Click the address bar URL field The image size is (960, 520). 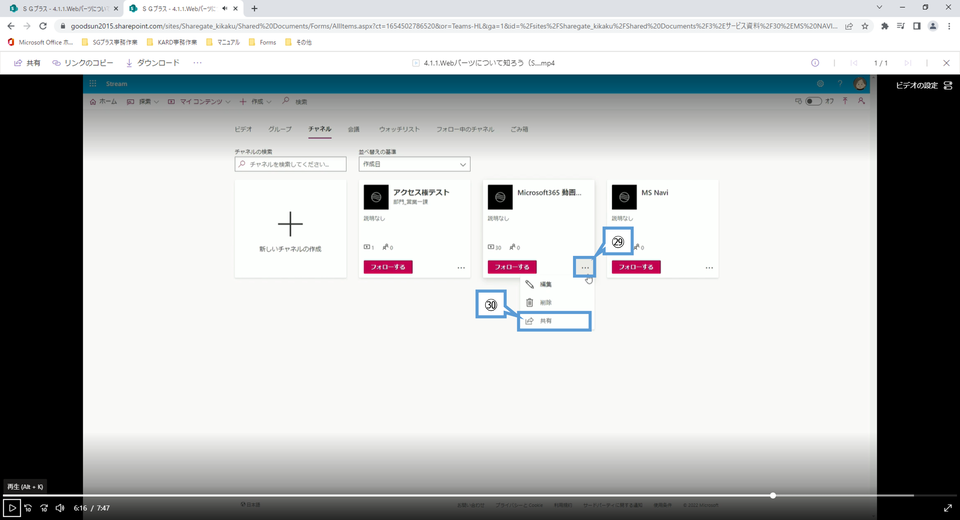tap(453, 26)
